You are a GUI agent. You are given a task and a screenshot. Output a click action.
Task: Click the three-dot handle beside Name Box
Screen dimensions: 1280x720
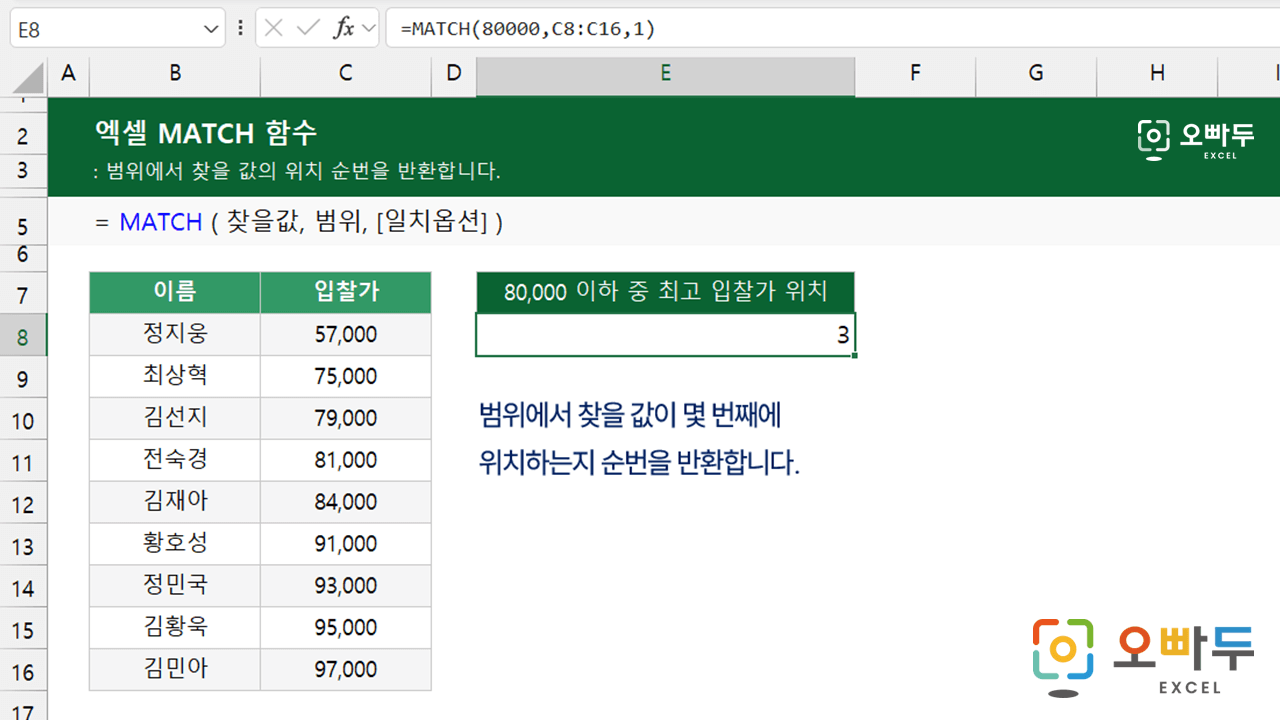click(240, 28)
